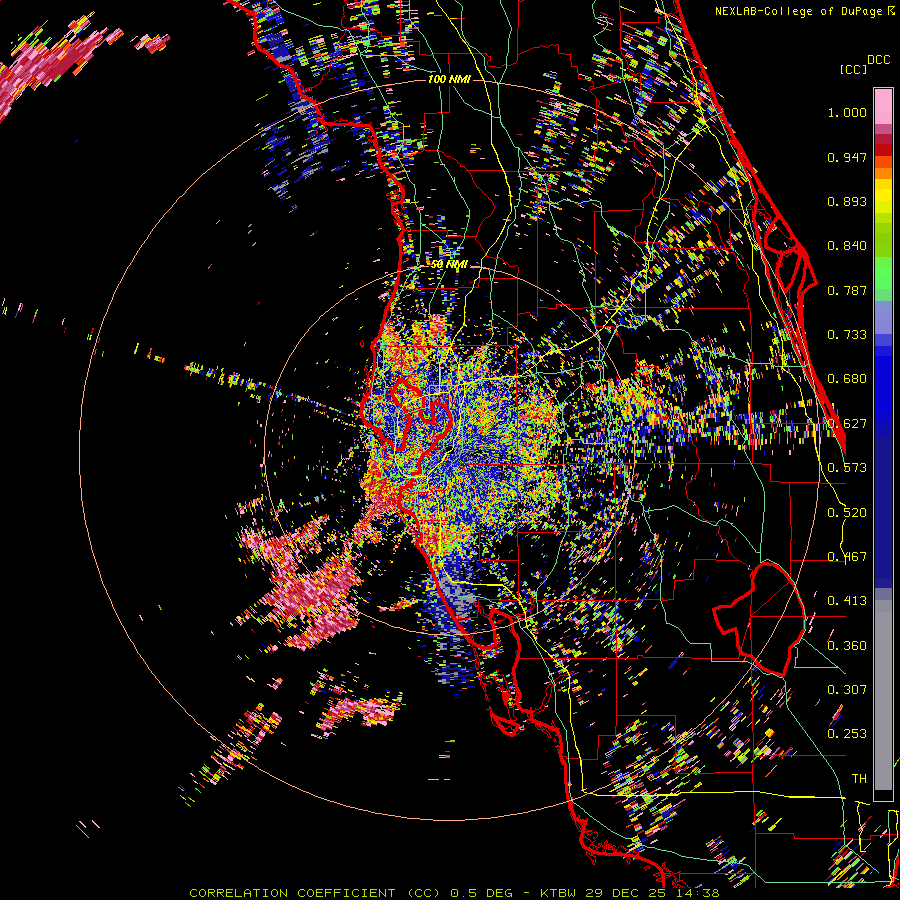Screen dimensions: 900x900
Task: Click the 0.413 scale value
Action: [847, 601]
